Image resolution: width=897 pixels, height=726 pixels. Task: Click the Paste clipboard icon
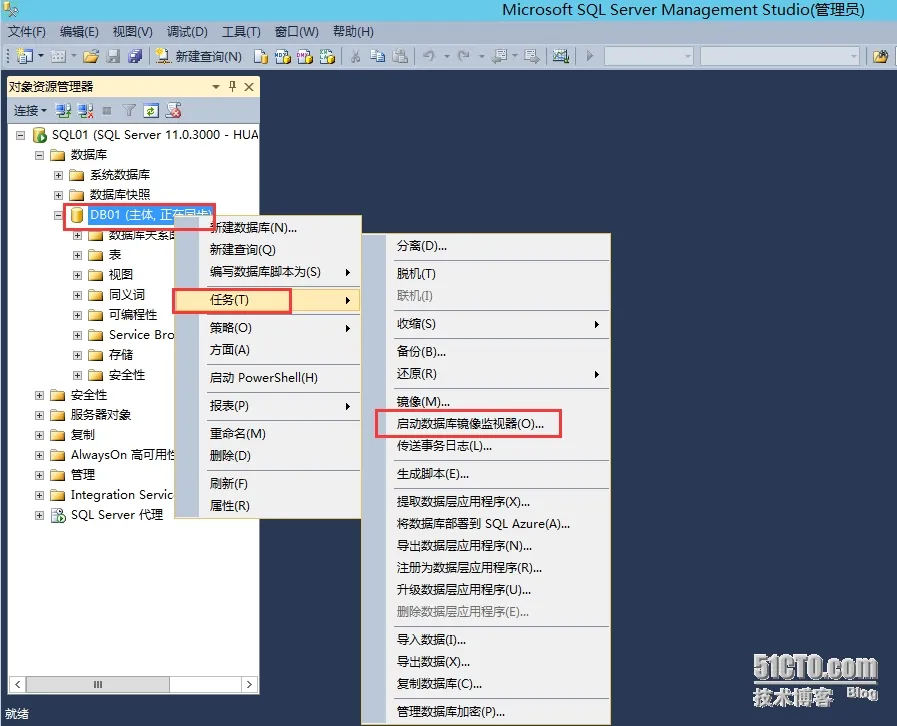(400, 56)
